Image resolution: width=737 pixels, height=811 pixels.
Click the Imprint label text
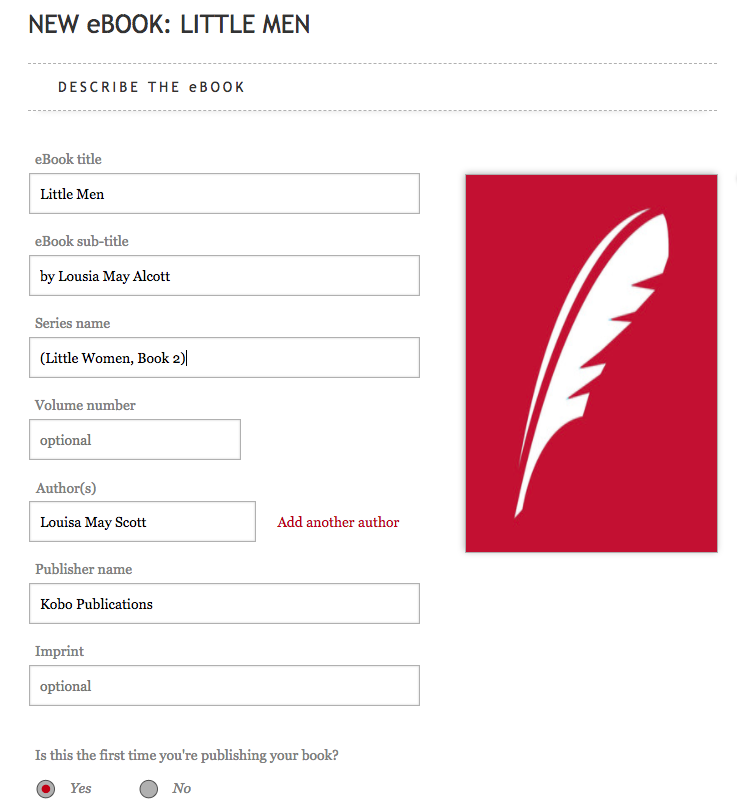coord(60,651)
